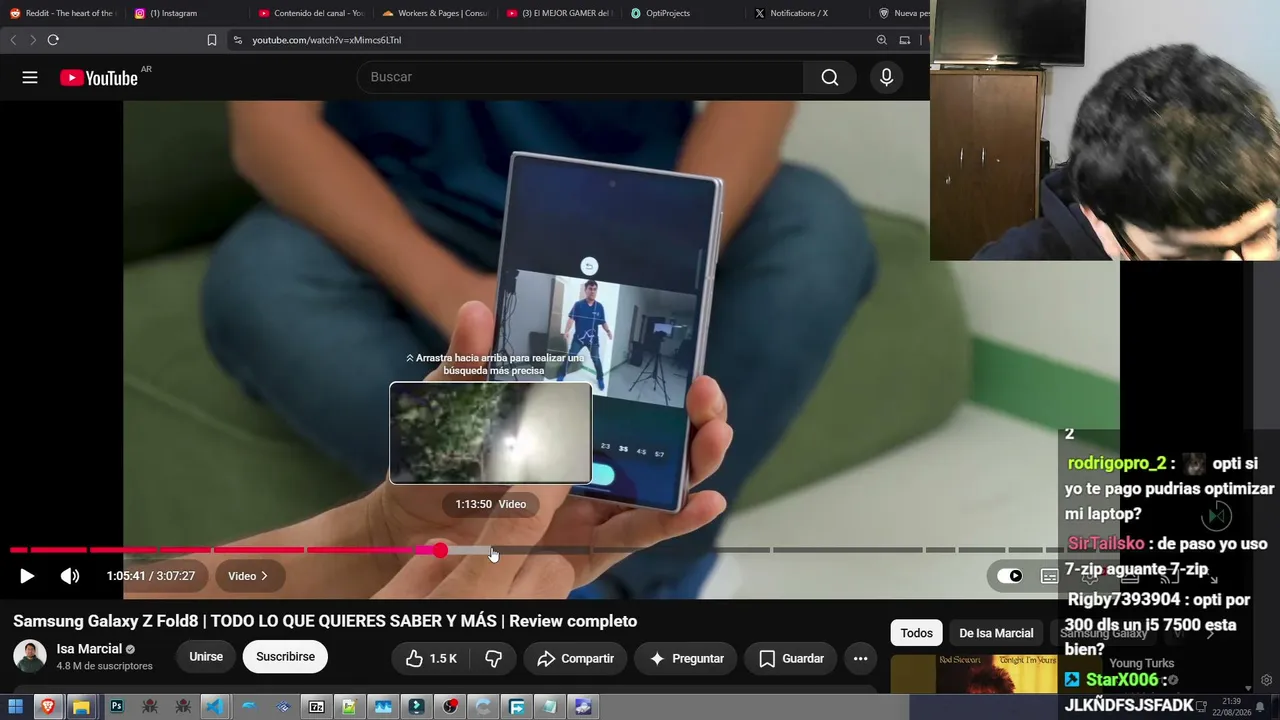Open the Notepad++ taskbar icon

349,707
